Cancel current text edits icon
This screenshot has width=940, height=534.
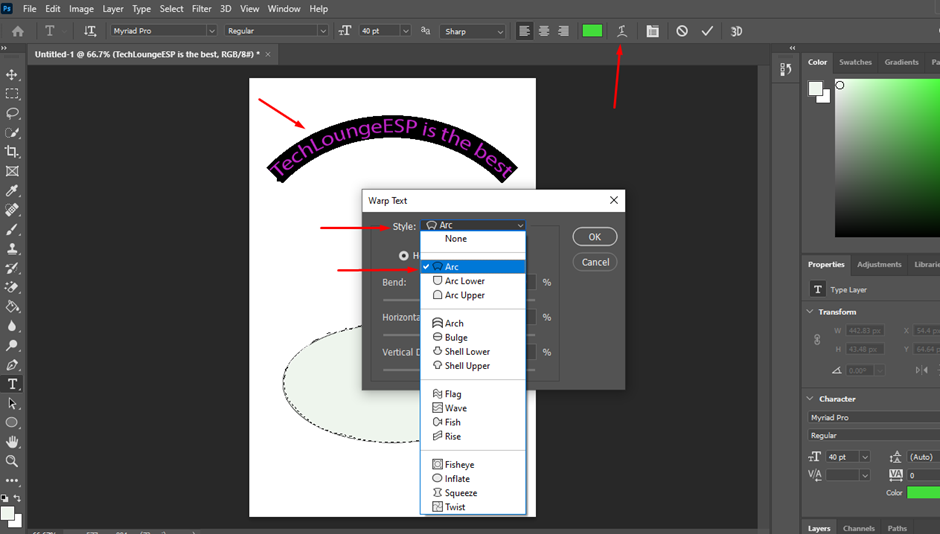(682, 31)
